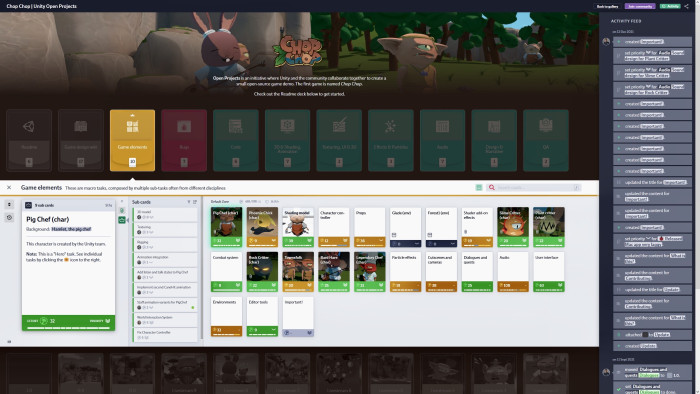700x394 pixels.
Task: Click priority chevron on Editor tools card
Action: (x=274, y=330)
